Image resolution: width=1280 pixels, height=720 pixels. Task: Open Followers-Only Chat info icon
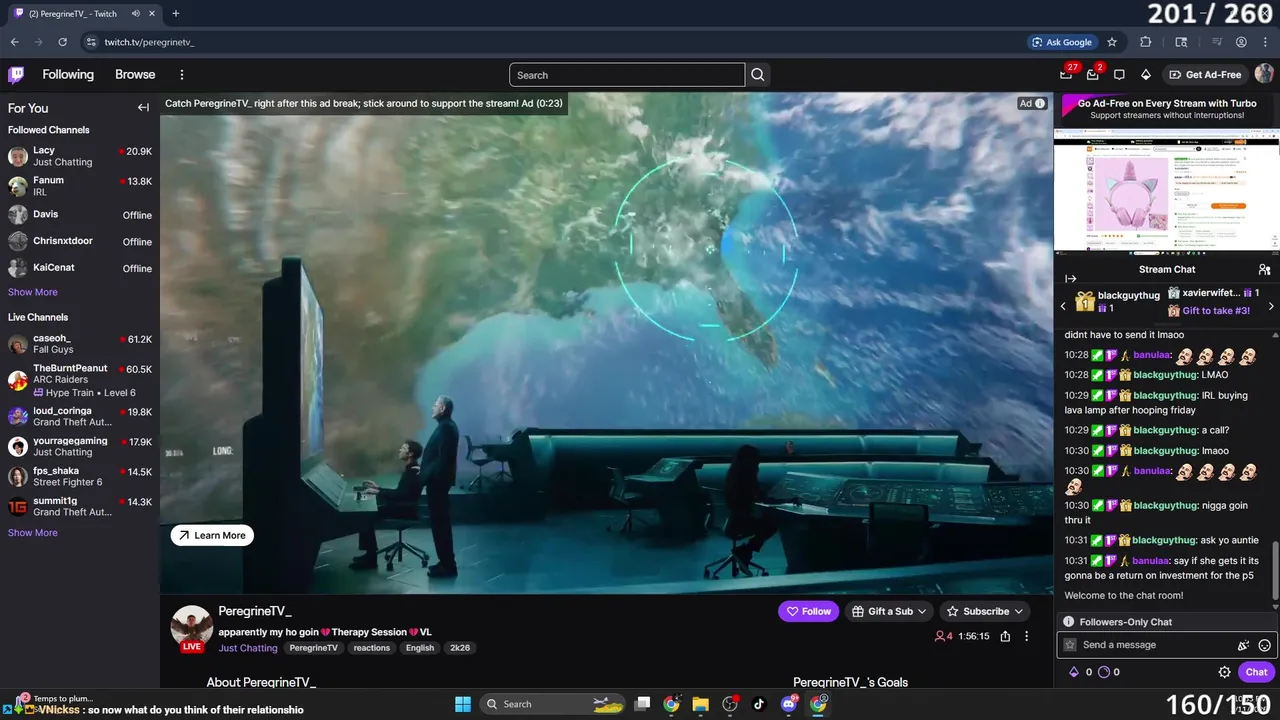[x=1068, y=622]
